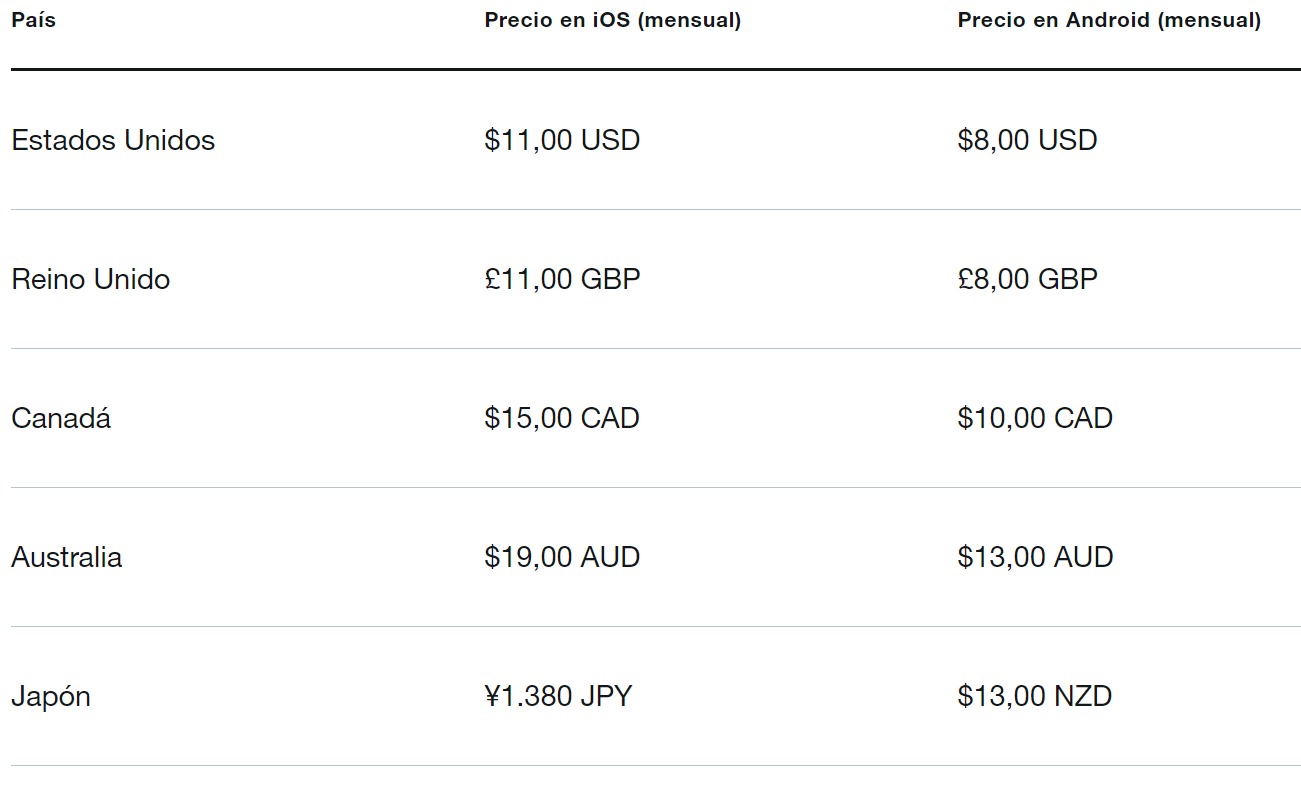Click the $8,00 USD Android price

1027,140
